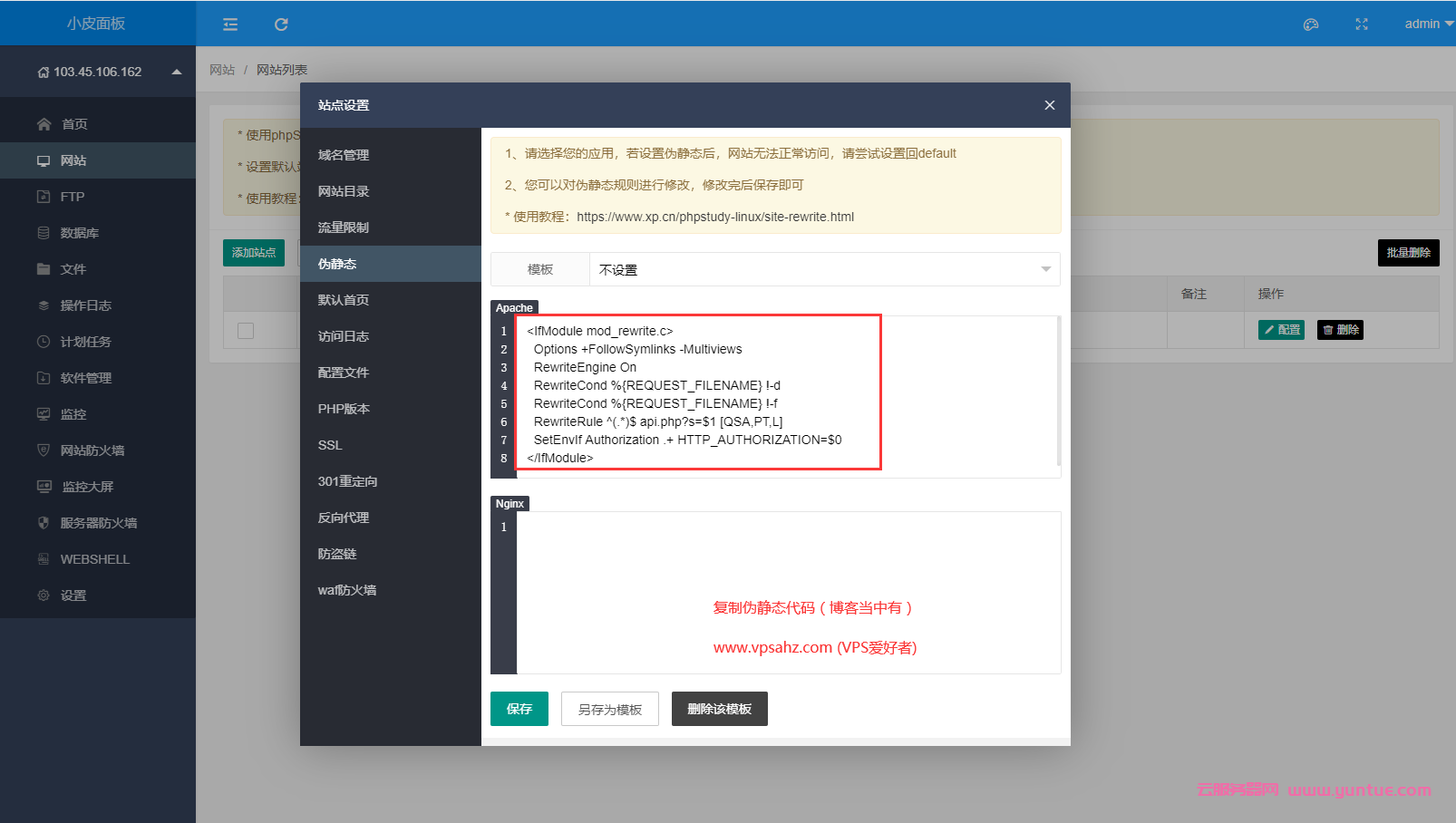Click the 另存为模板 button
The width and height of the screenshot is (1456, 823).
[610, 709]
